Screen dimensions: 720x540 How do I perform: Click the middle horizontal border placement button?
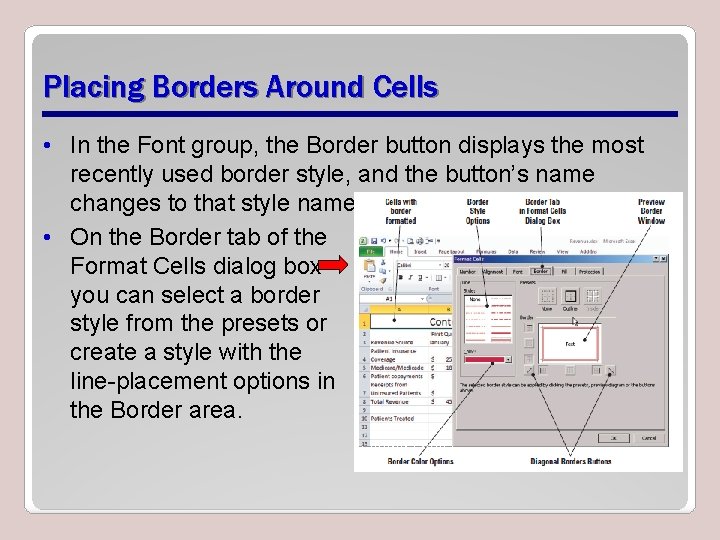(x=529, y=343)
